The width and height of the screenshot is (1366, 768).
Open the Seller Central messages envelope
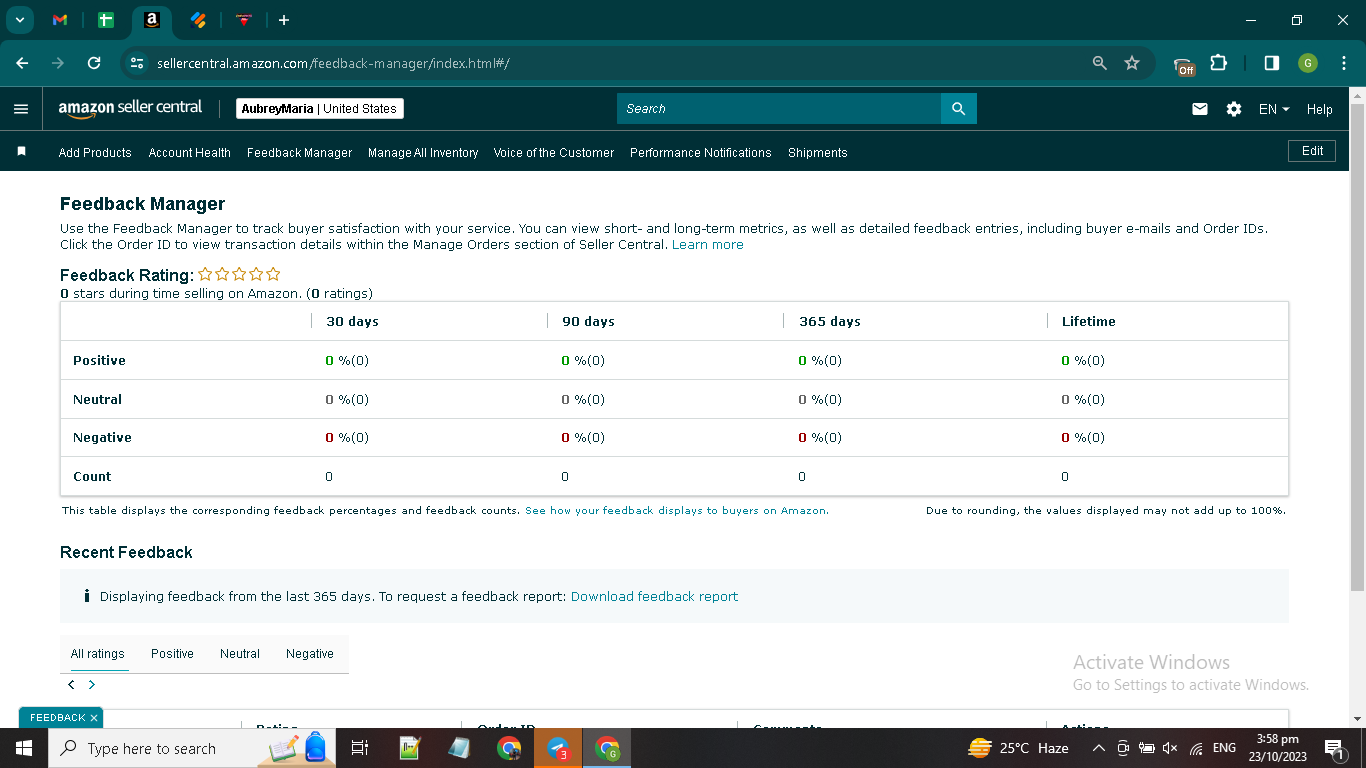(x=1200, y=109)
